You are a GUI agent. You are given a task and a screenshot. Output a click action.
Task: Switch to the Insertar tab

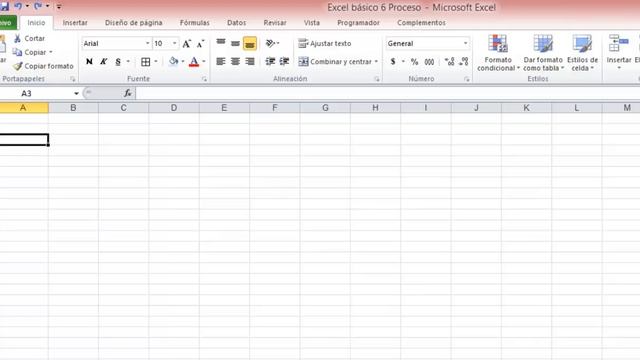[x=75, y=23]
